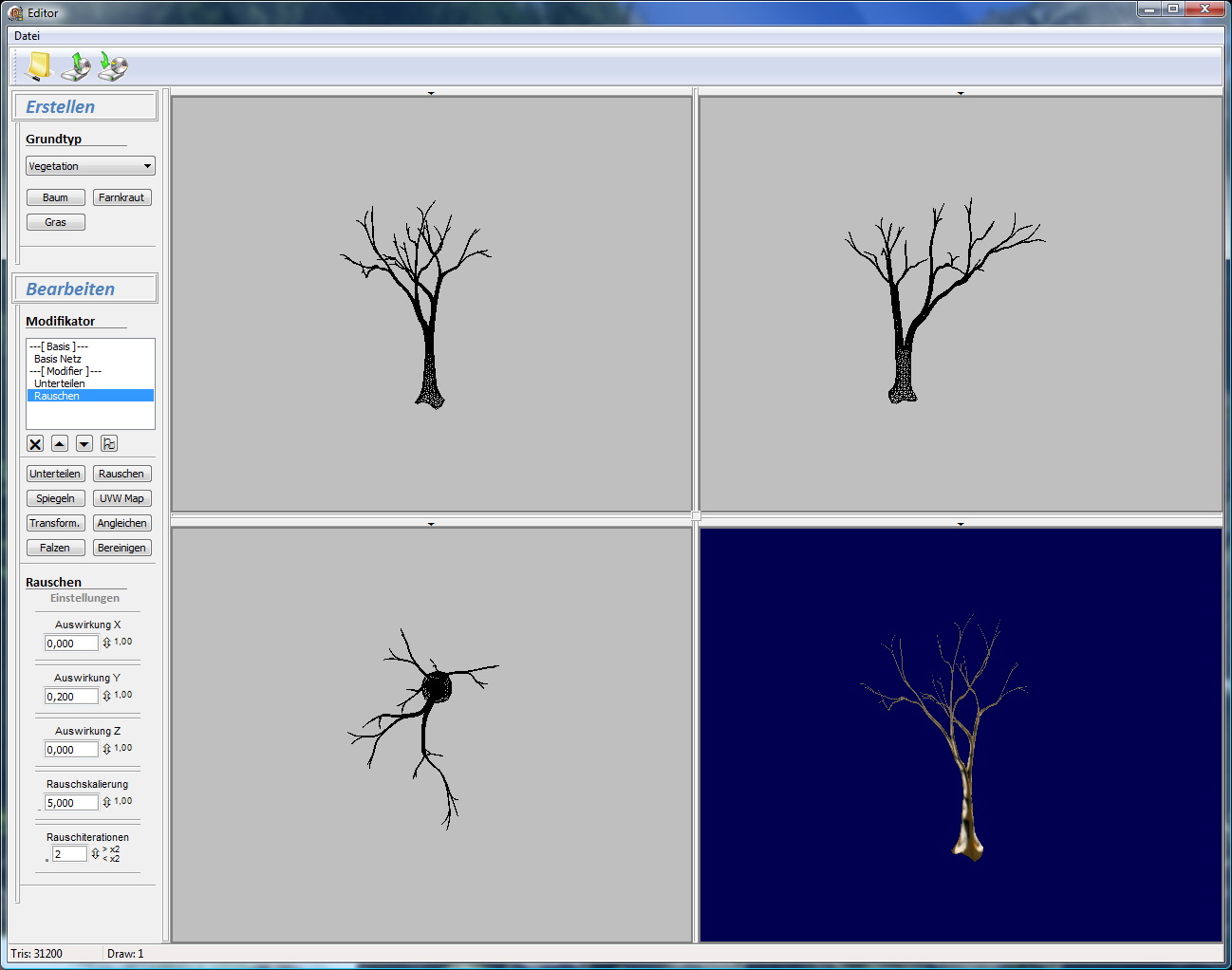The image size is (1232, 970).
Task: Move selected modifier up in the list
Action: coord(60,443)
